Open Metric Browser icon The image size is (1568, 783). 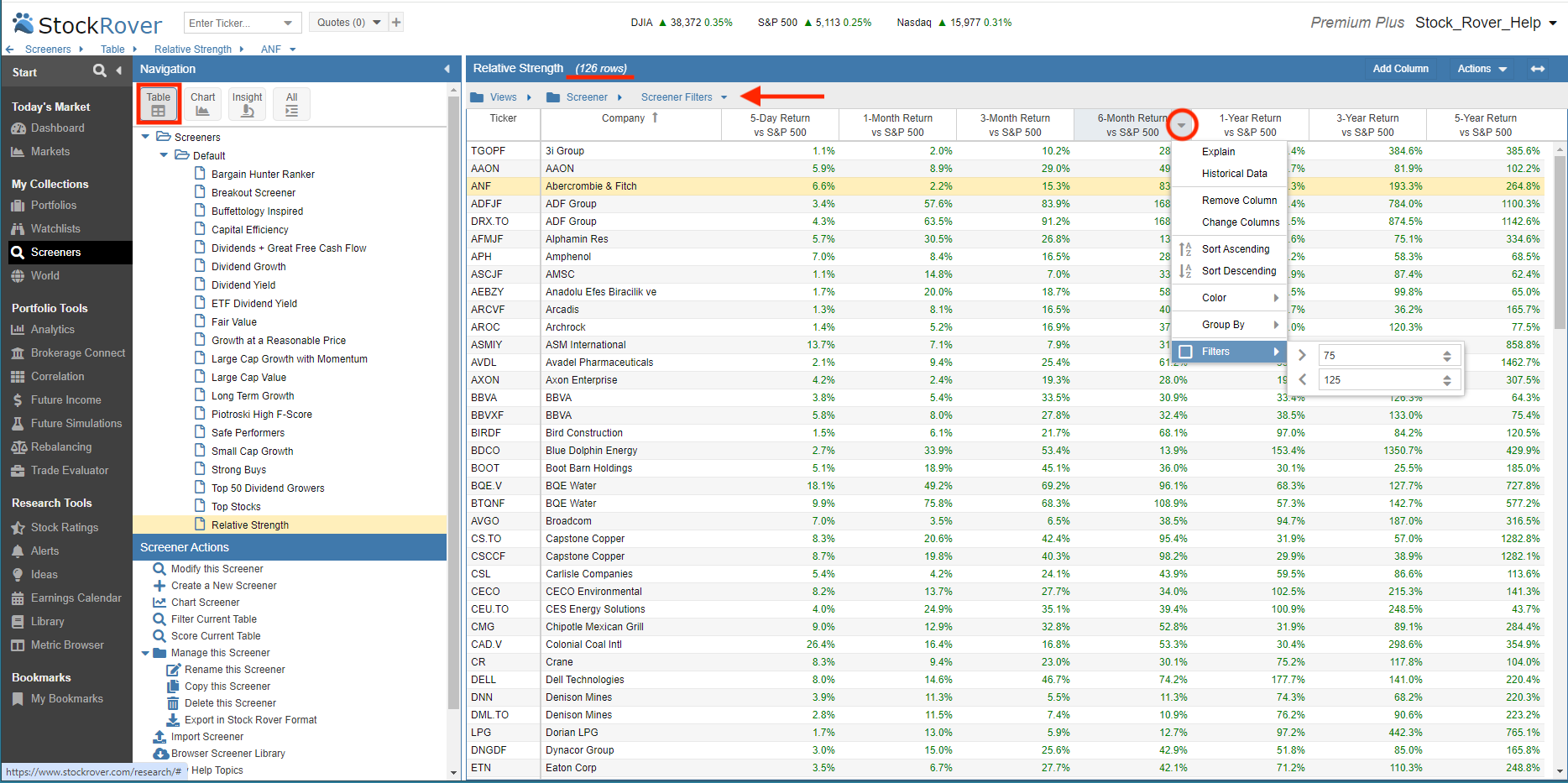pyautogui.click(x=18, y=645)
